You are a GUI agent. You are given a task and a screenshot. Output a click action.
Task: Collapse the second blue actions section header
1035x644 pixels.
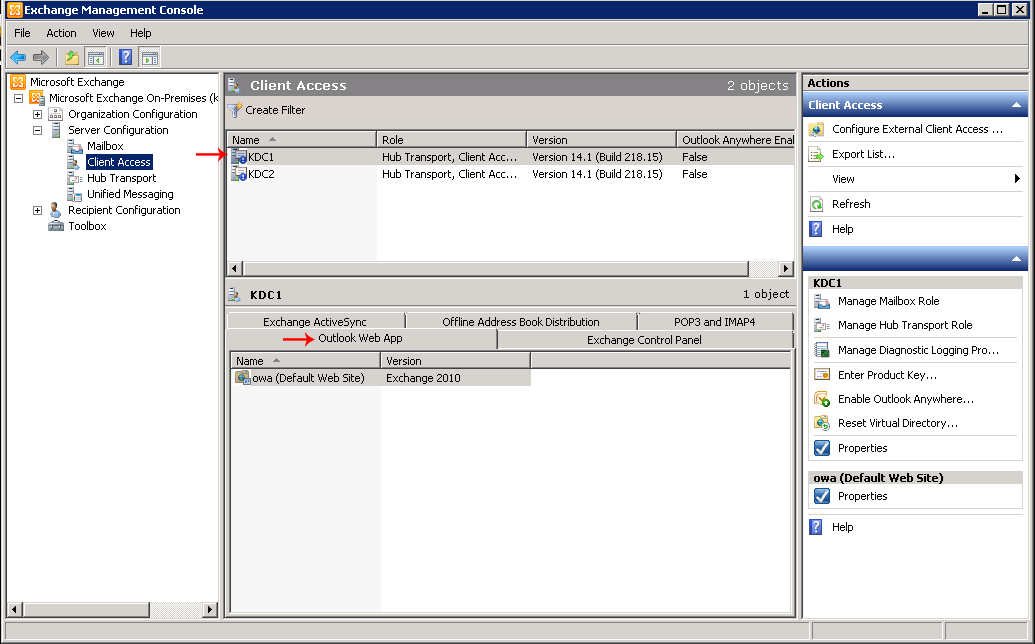point(1017,259)
